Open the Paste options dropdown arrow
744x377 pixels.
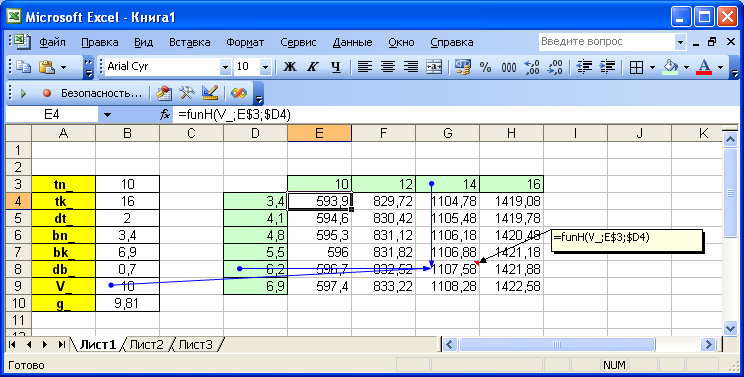tap(63, 67)
